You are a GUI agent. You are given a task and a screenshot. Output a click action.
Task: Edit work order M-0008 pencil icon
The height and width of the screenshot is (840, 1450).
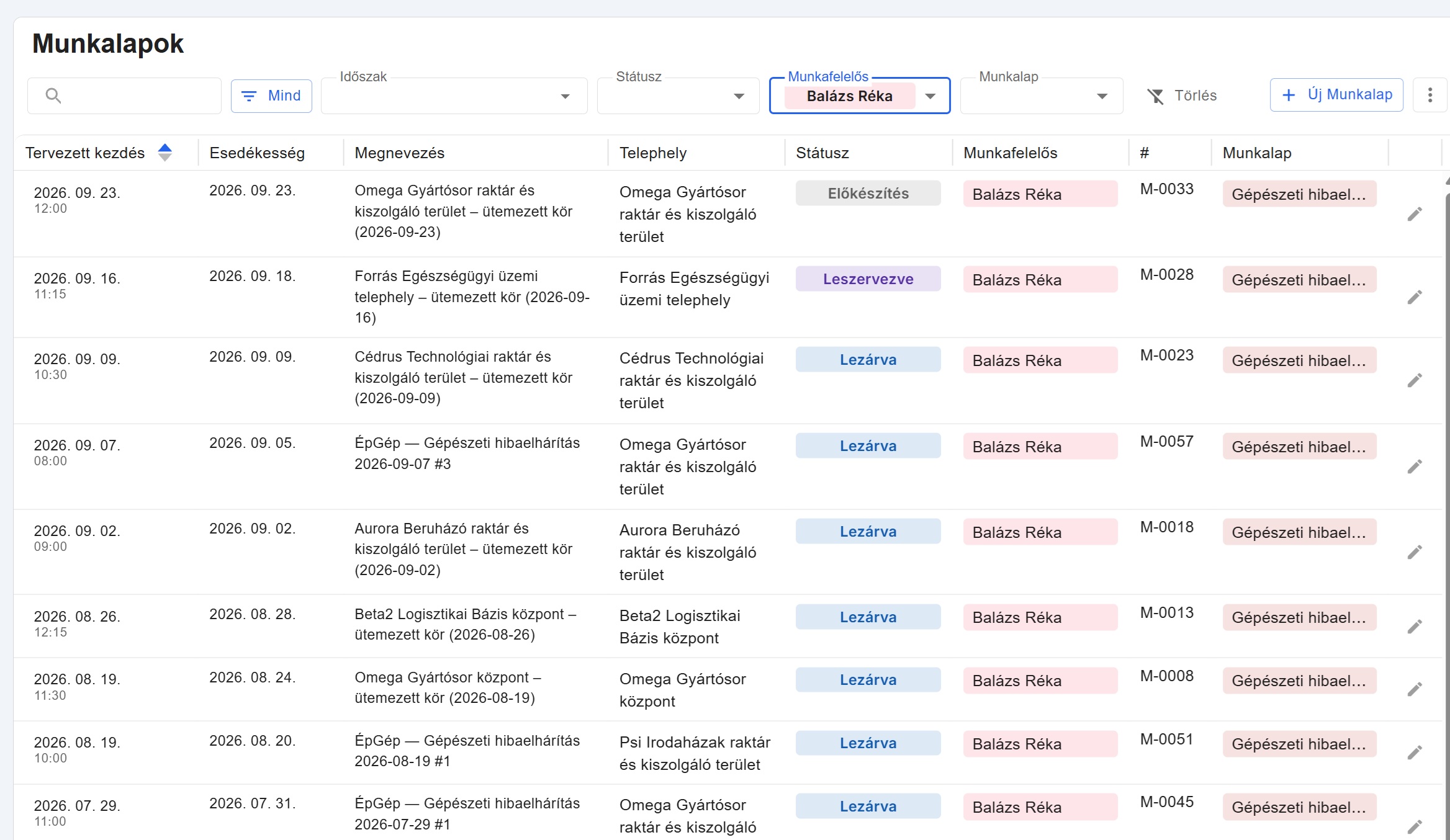point(1415,689)
